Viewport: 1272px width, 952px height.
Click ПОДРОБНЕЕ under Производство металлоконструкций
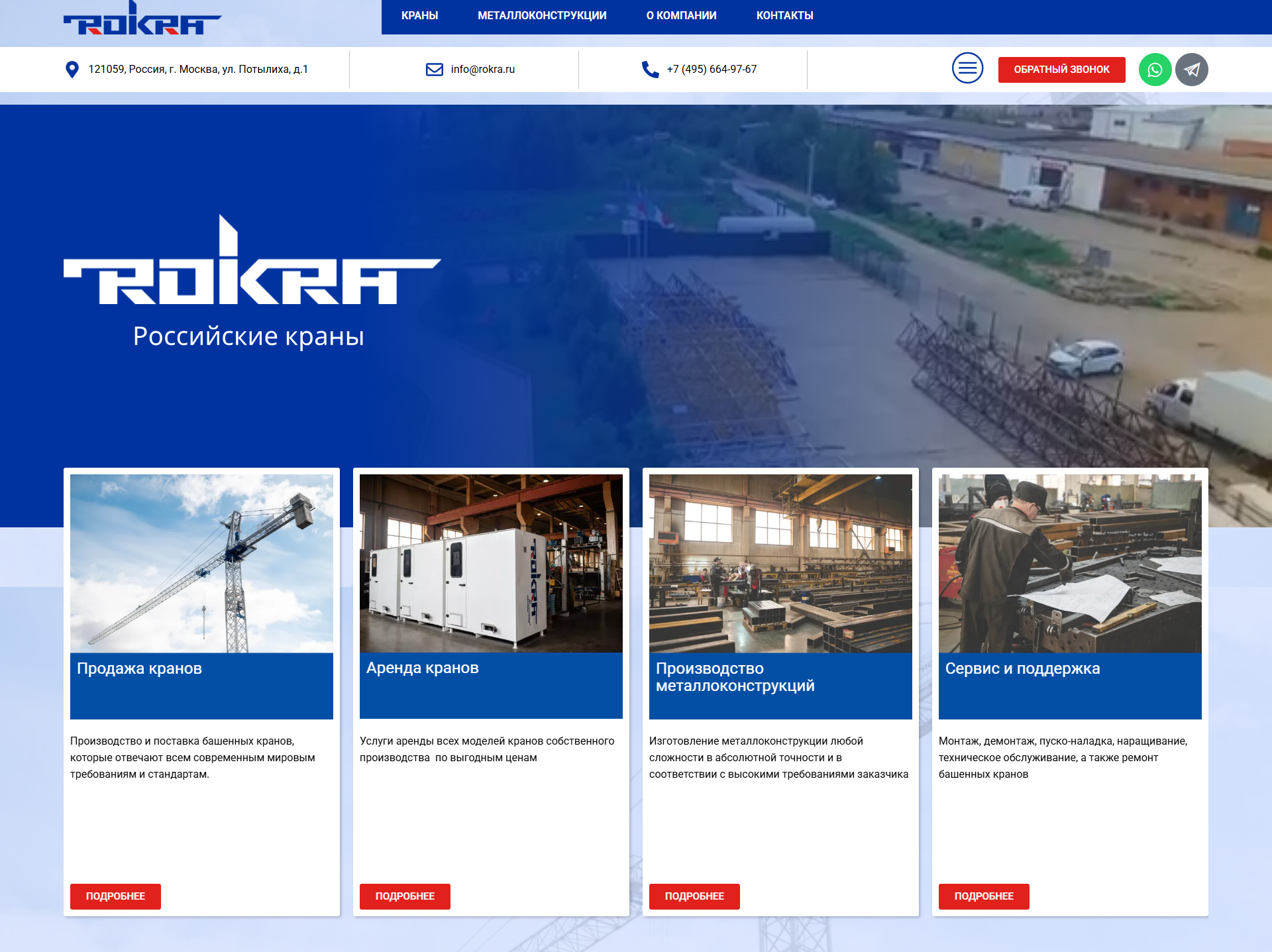pos(694,896)
